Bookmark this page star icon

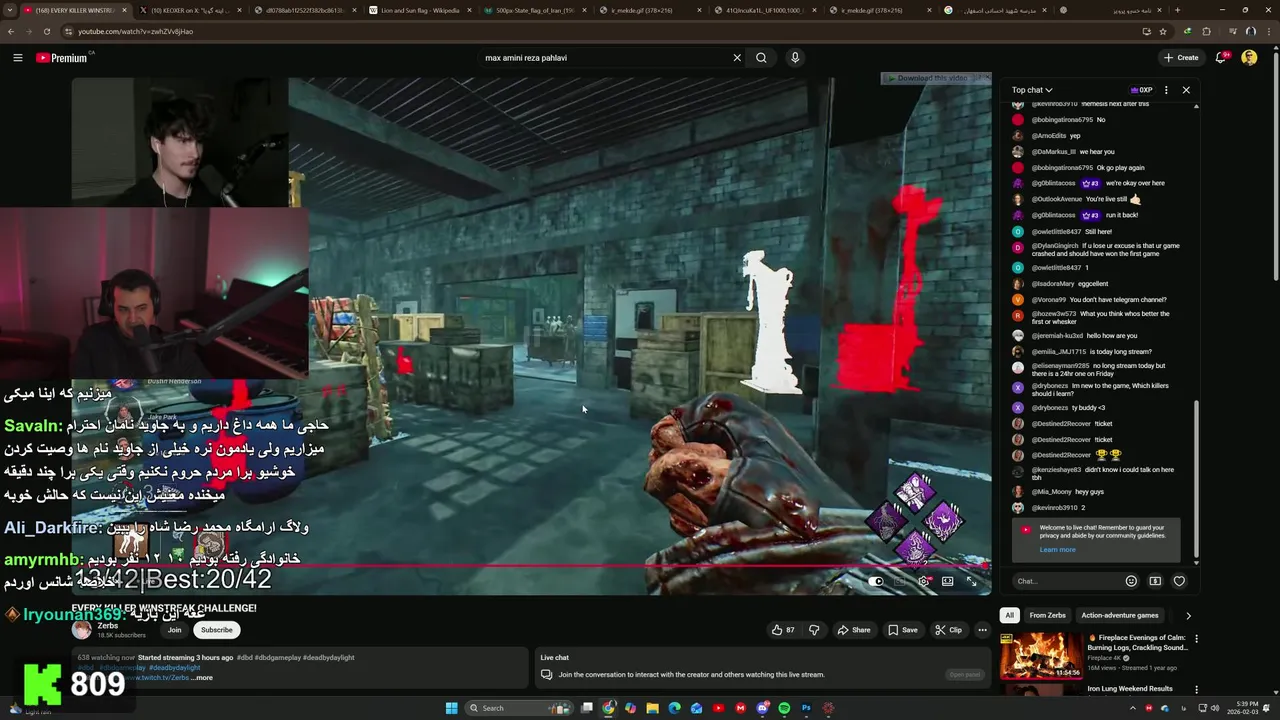(x=1162, y=31)
